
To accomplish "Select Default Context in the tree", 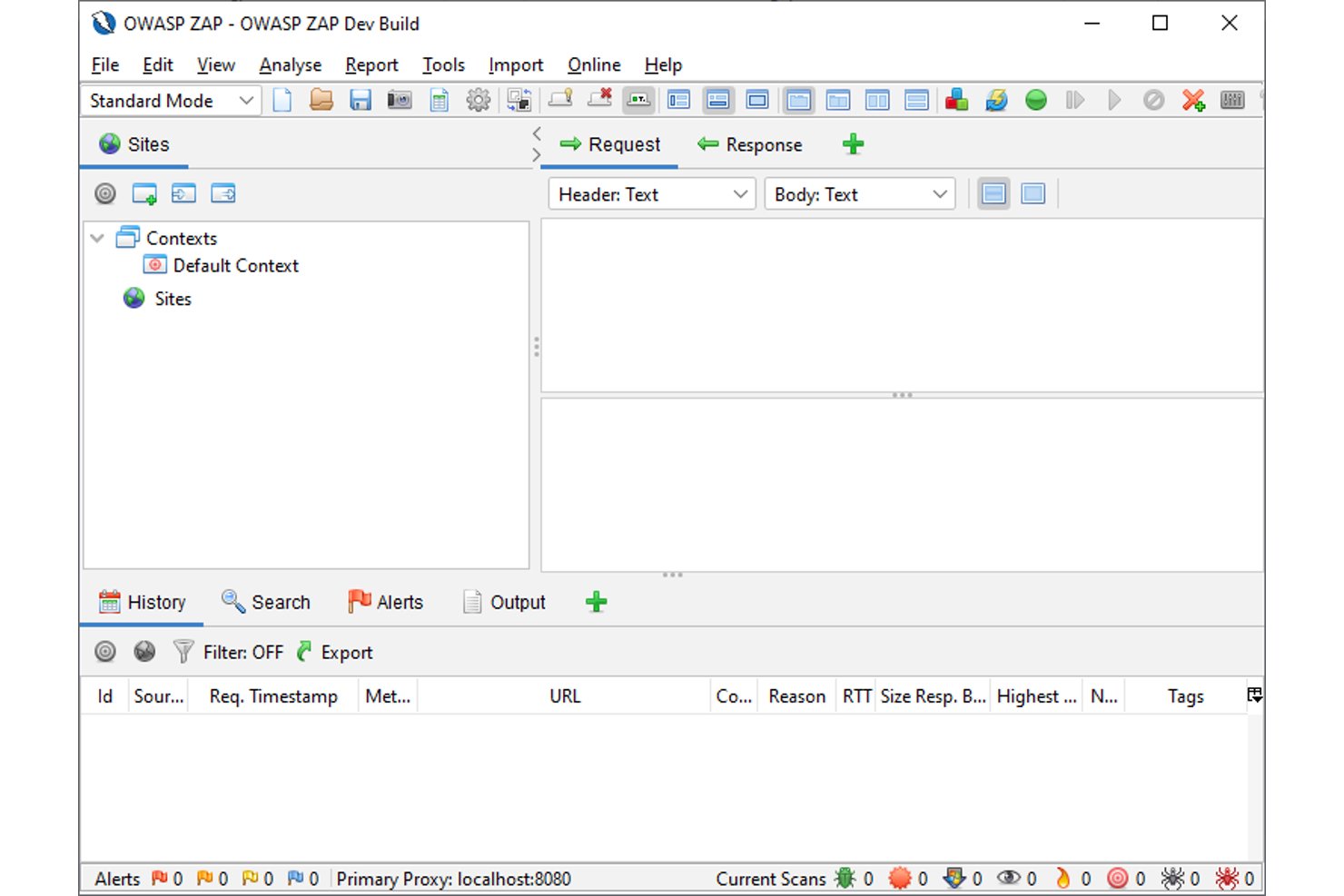I will [222, 265].
